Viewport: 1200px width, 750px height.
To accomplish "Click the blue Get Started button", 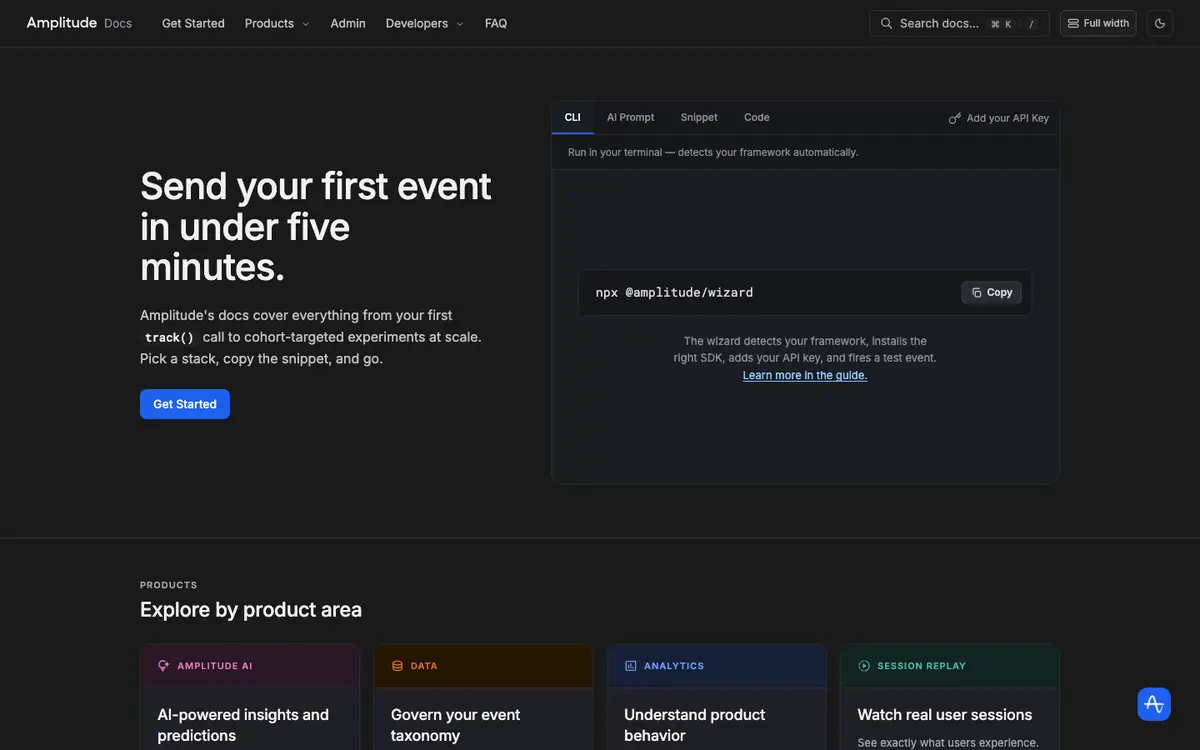I will tap(185, 404).
